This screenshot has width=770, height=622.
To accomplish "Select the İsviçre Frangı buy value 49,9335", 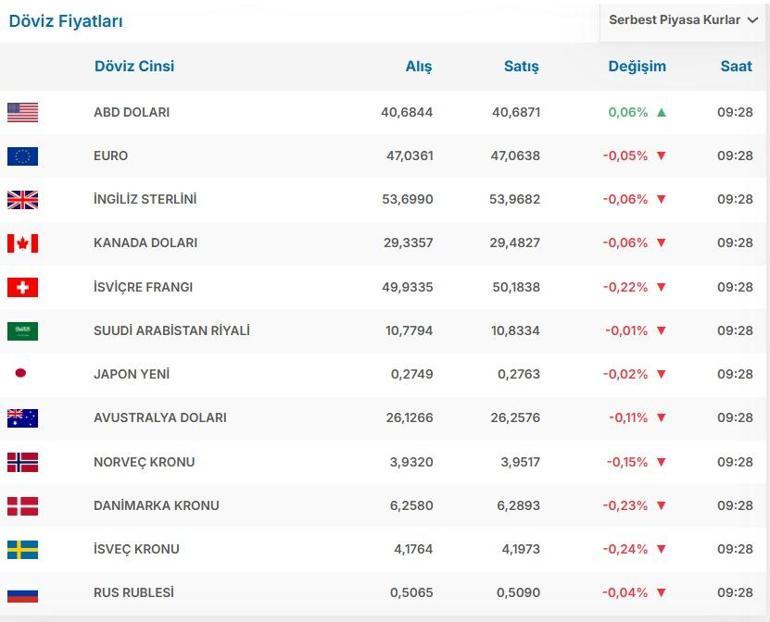I will pyautogui.click(x=408, y=287).
